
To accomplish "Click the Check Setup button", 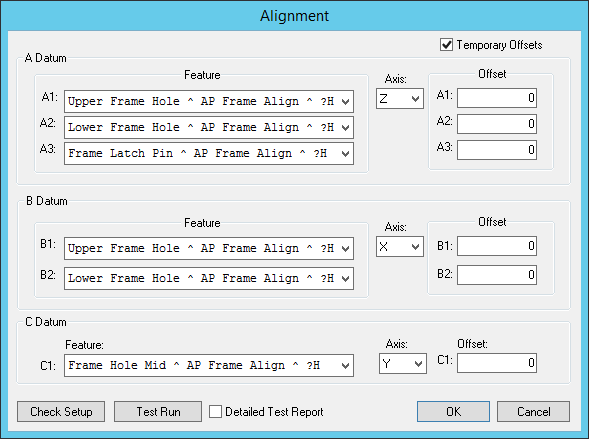I will click(x=61, y=412).
